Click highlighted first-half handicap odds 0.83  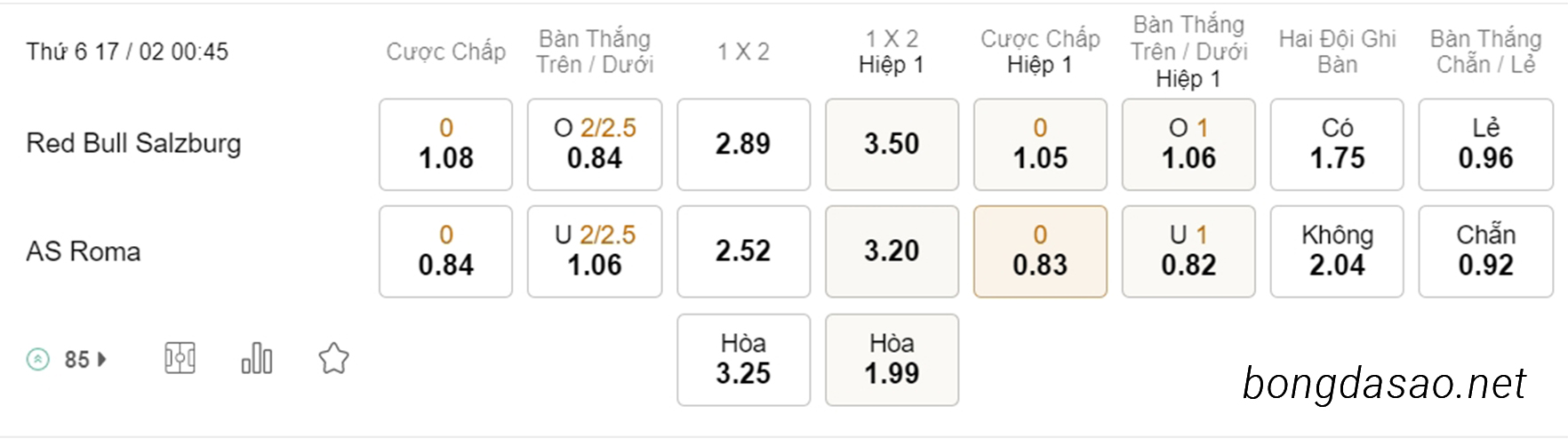pyautogui.click(x=1040, y=251)
